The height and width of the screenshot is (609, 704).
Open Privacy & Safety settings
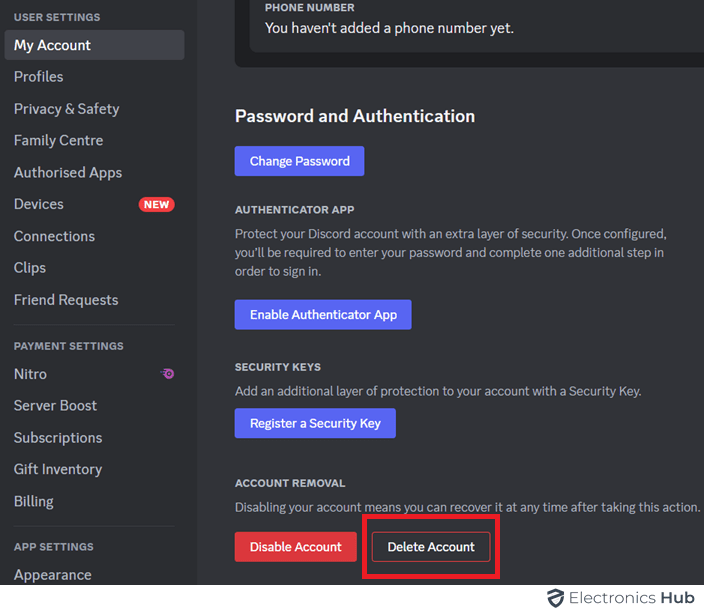[x=66, y=109]
